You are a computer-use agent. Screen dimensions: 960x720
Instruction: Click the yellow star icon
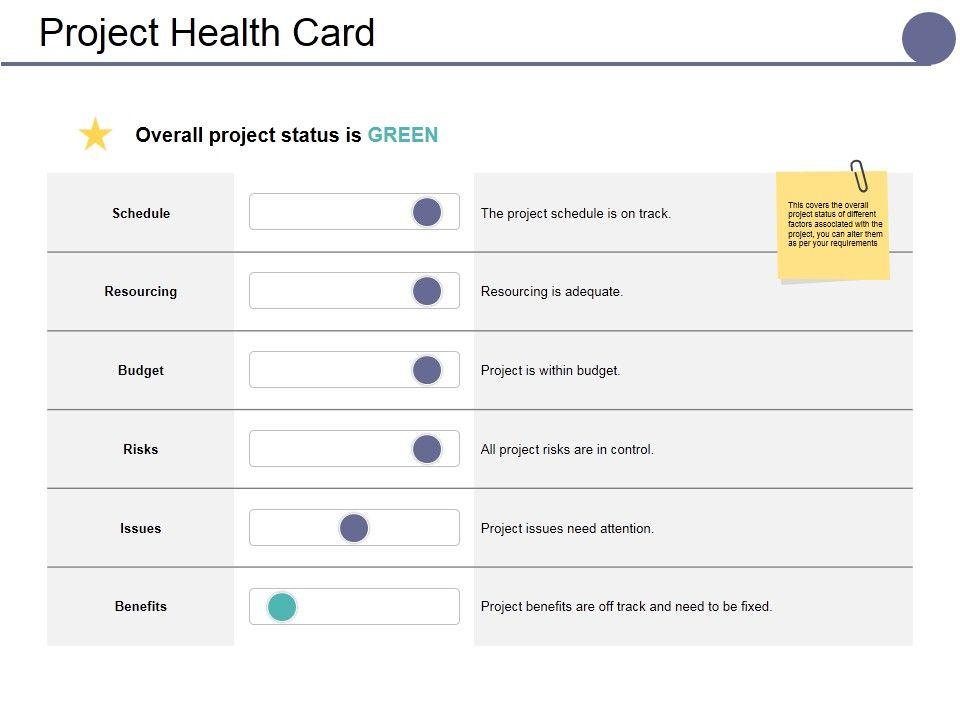point(95,134)
